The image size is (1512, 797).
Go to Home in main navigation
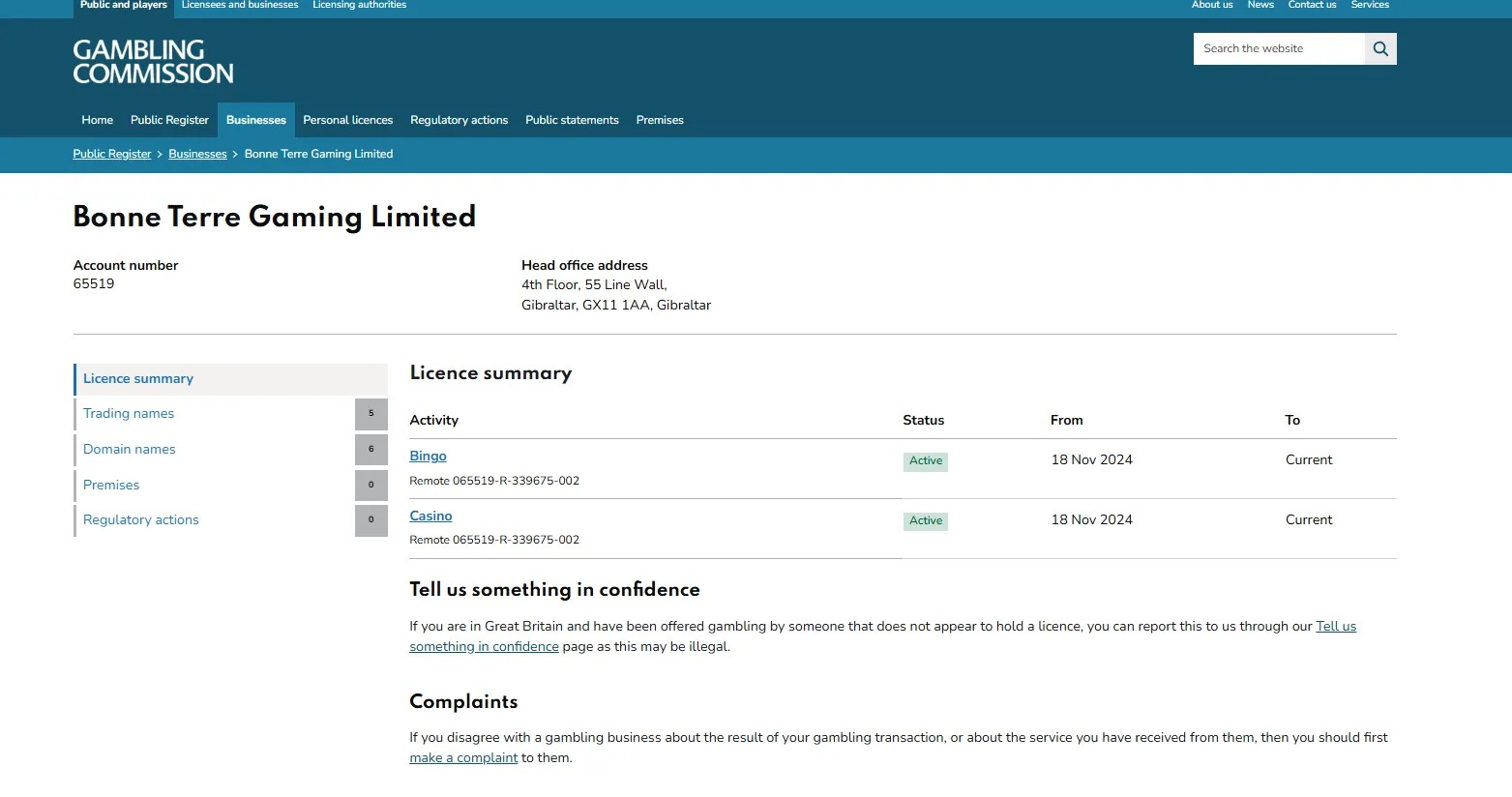(x=98, y=120)
